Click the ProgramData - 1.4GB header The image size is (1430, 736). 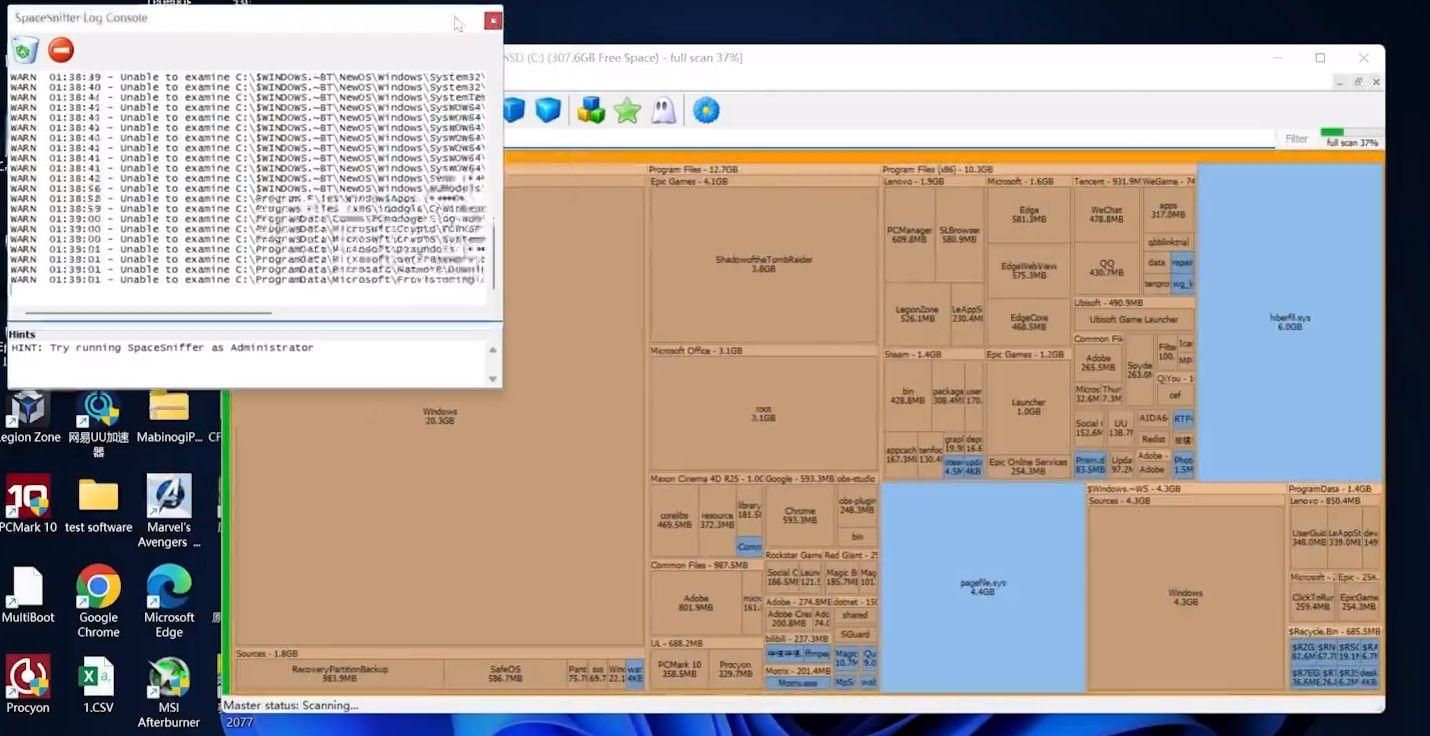pos(1335,489)
